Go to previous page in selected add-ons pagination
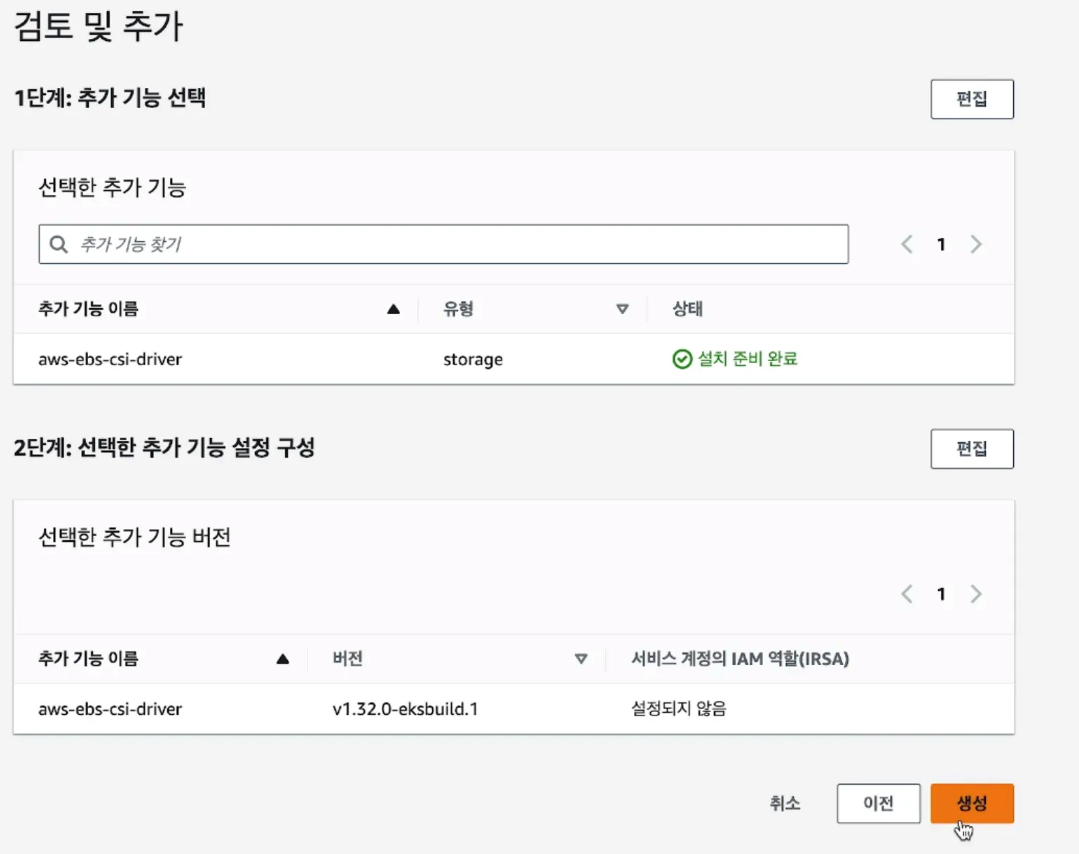1079x854 pixels. pyautogui.click(x=907, y=244)
